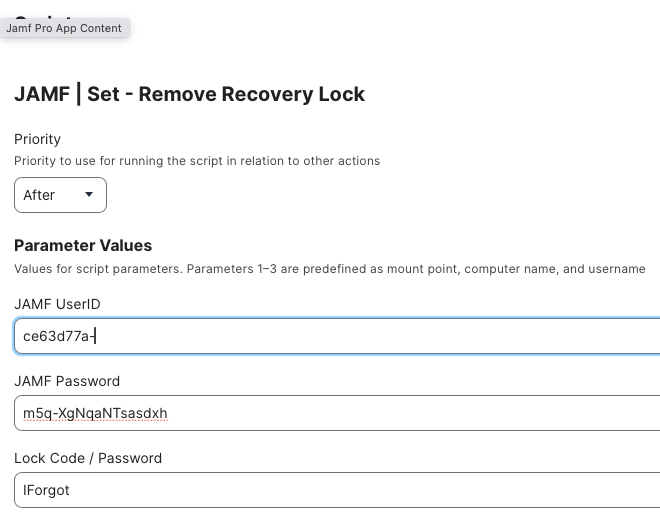Click the After text inside the Priority selector
Image resolution: width=660 pixels, height=523 pixels.
(39, 195)
